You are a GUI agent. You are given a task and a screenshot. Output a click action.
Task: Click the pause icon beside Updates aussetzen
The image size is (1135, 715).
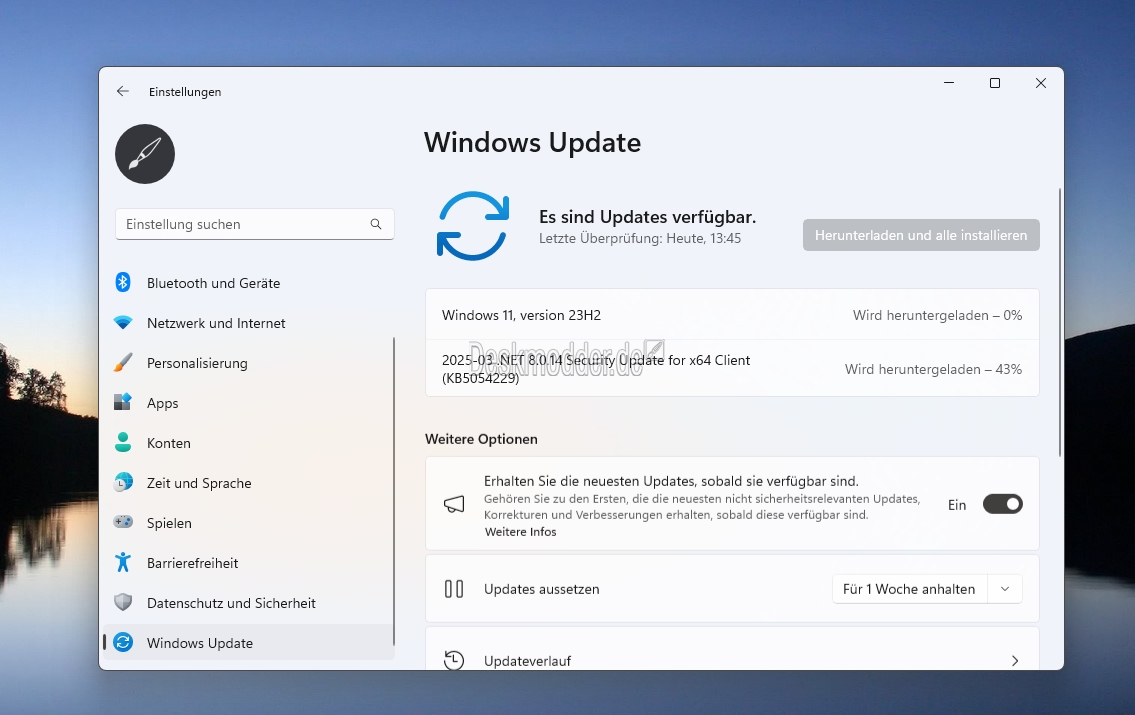(454, 589)
